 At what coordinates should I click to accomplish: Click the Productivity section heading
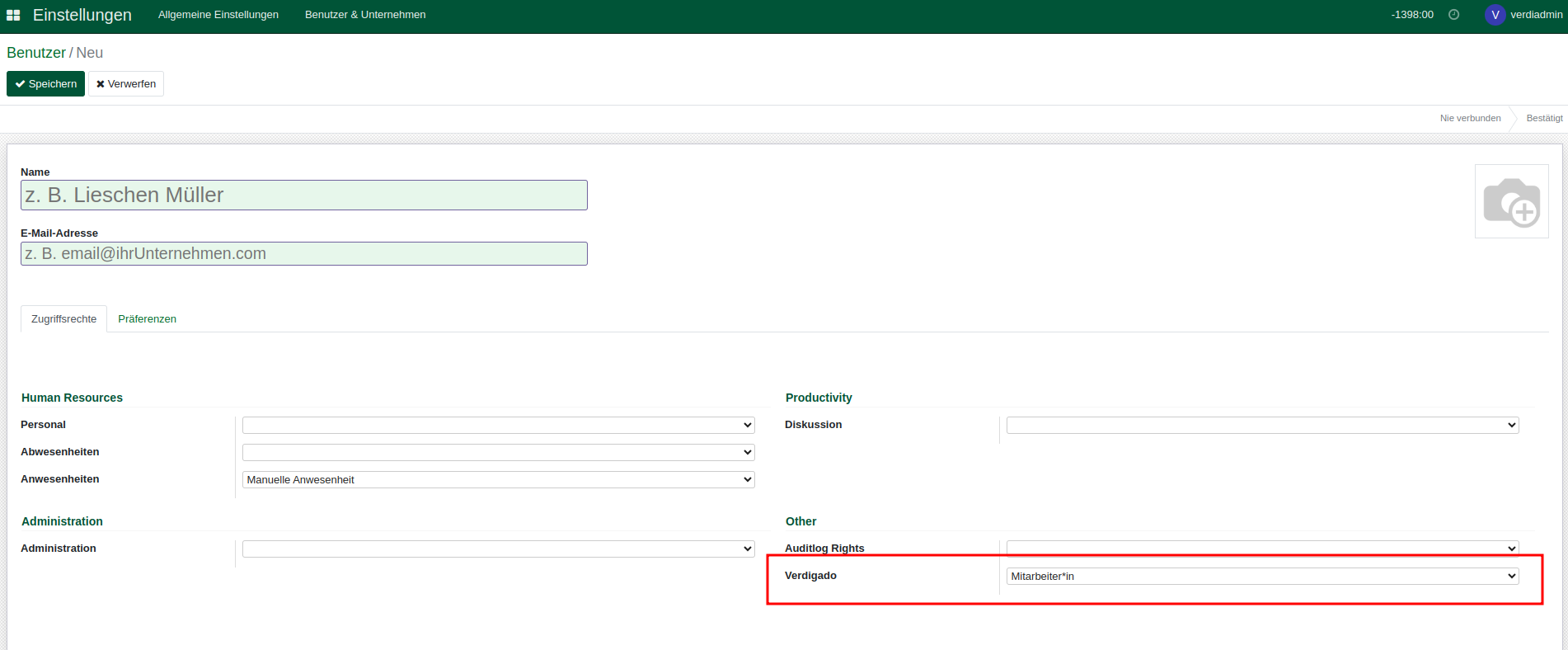(819, 398)
